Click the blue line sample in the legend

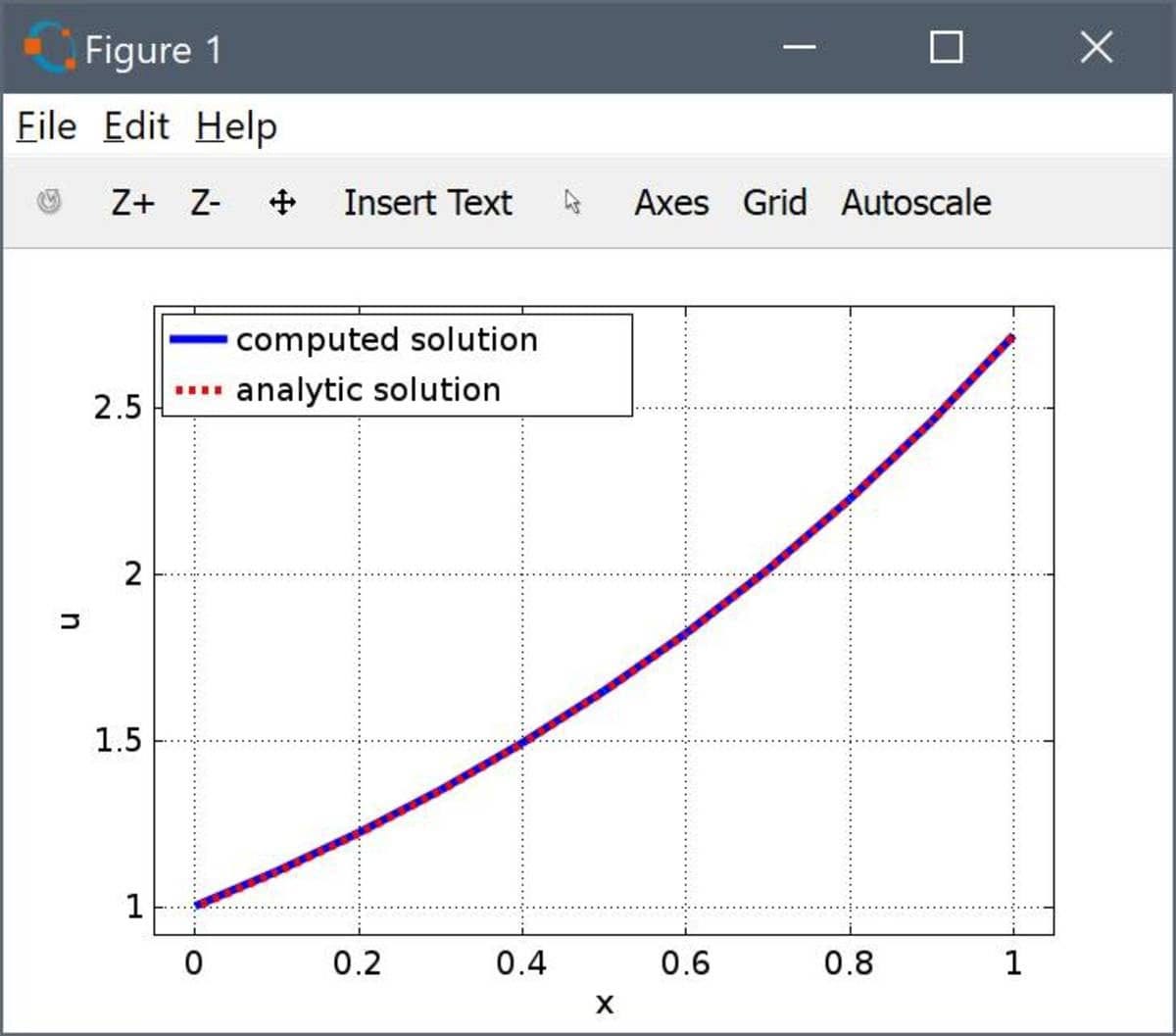pos(199,339)
